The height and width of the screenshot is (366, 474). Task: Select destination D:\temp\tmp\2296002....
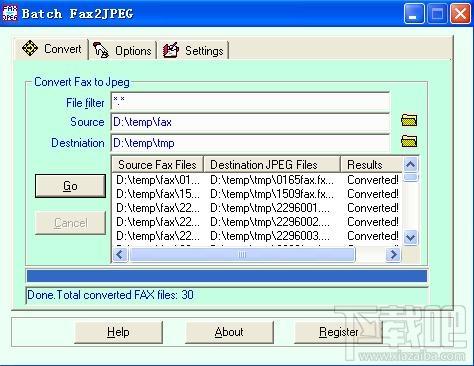click(270, 222)
